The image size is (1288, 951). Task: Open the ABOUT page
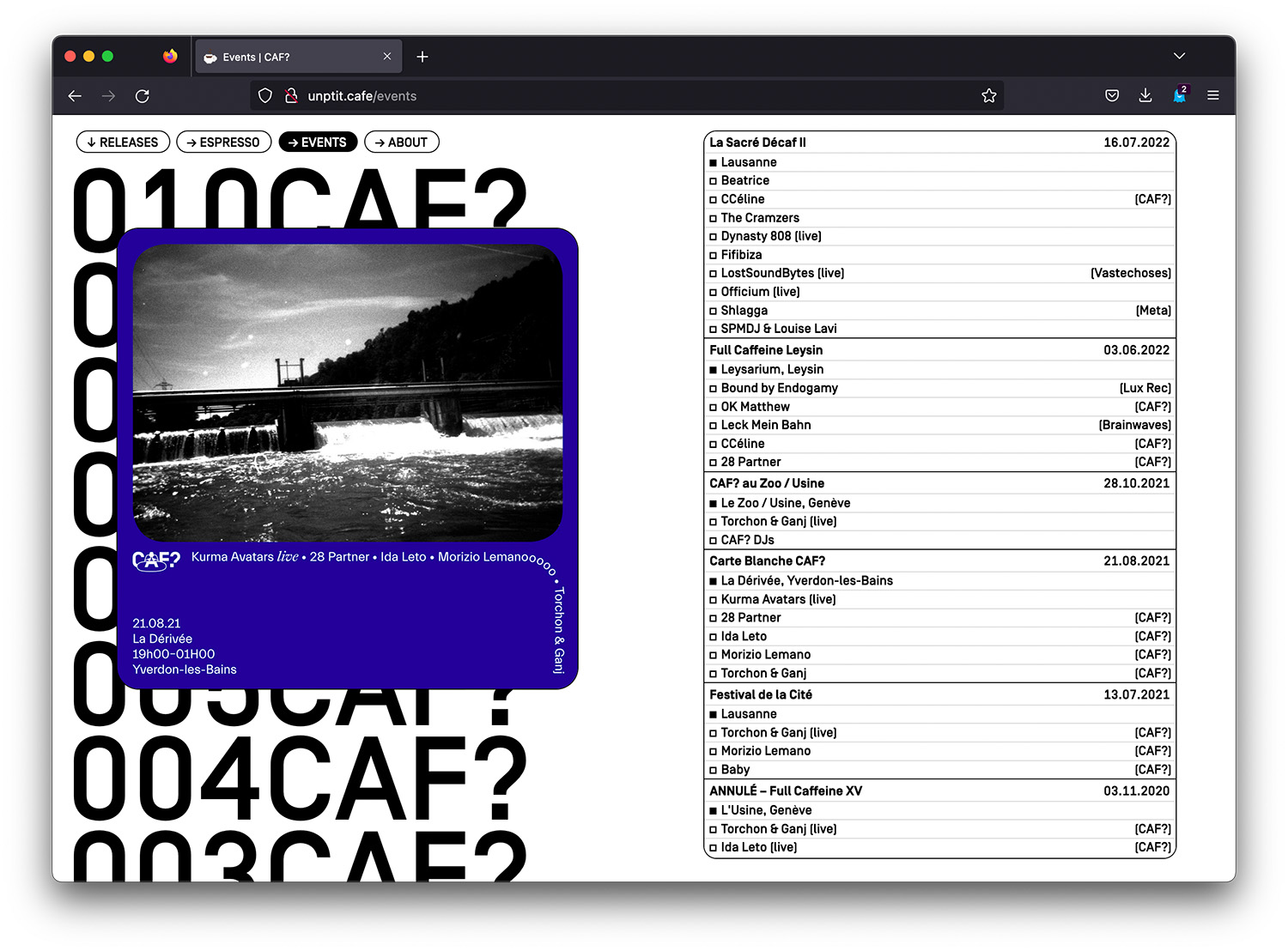tap(401, 142)
